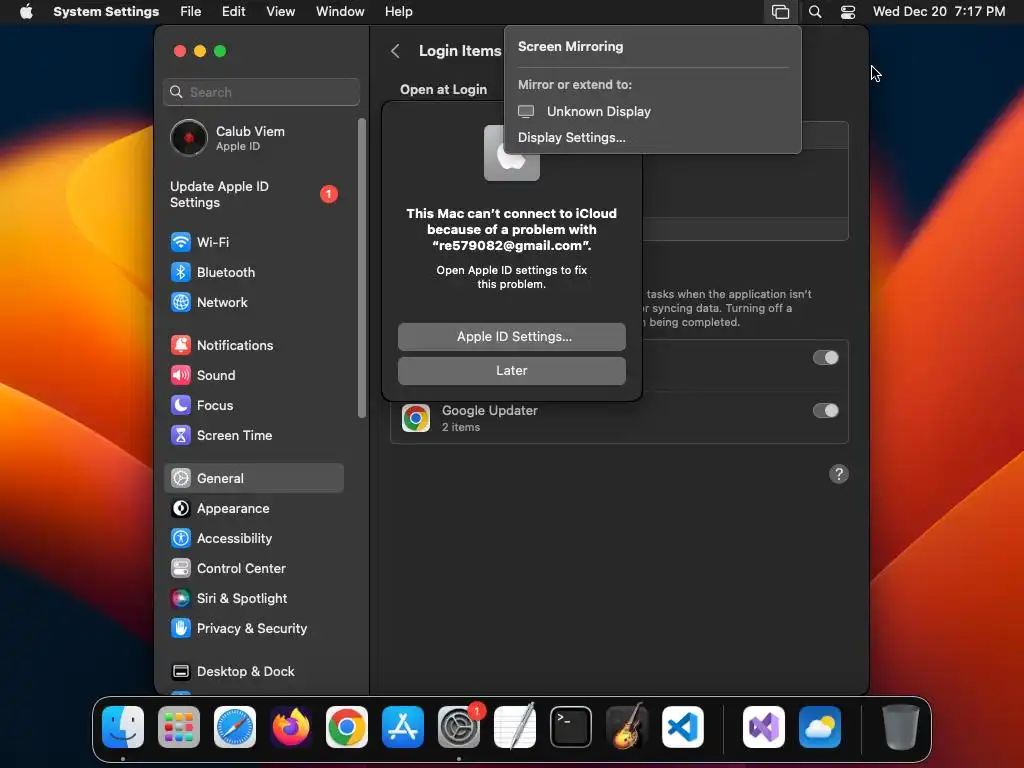The image size is (1024, 768).
Task: Open the Apple menu
Action: (x=26, y=12)
